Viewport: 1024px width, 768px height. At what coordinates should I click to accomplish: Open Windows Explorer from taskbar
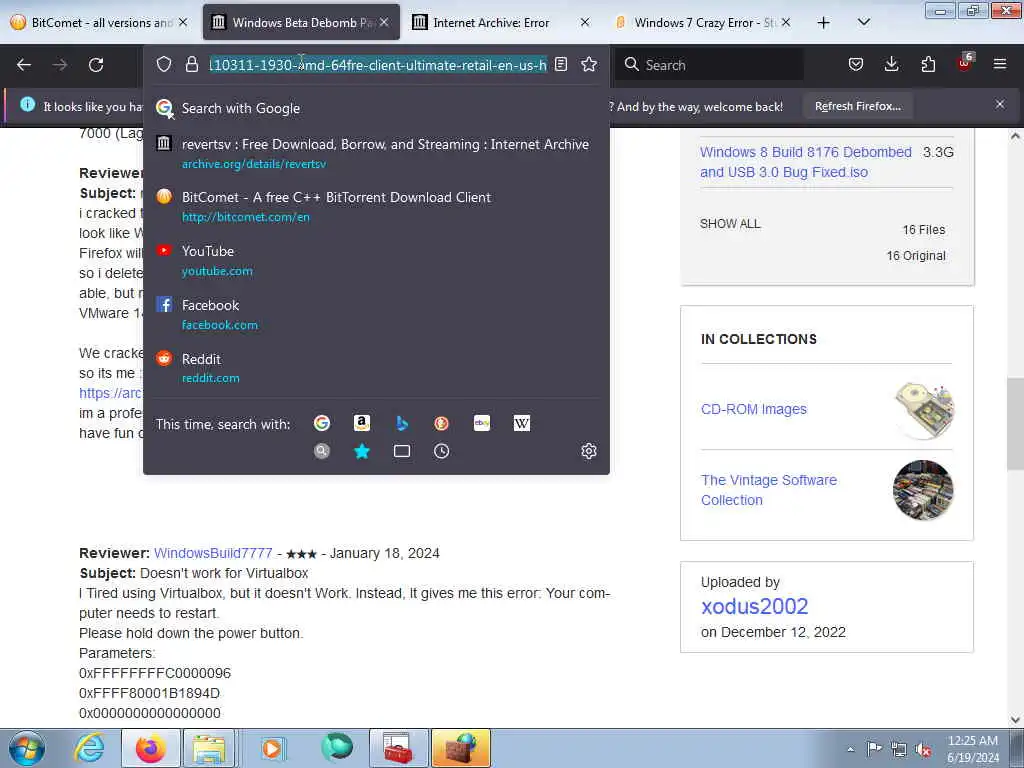point(208,748)
